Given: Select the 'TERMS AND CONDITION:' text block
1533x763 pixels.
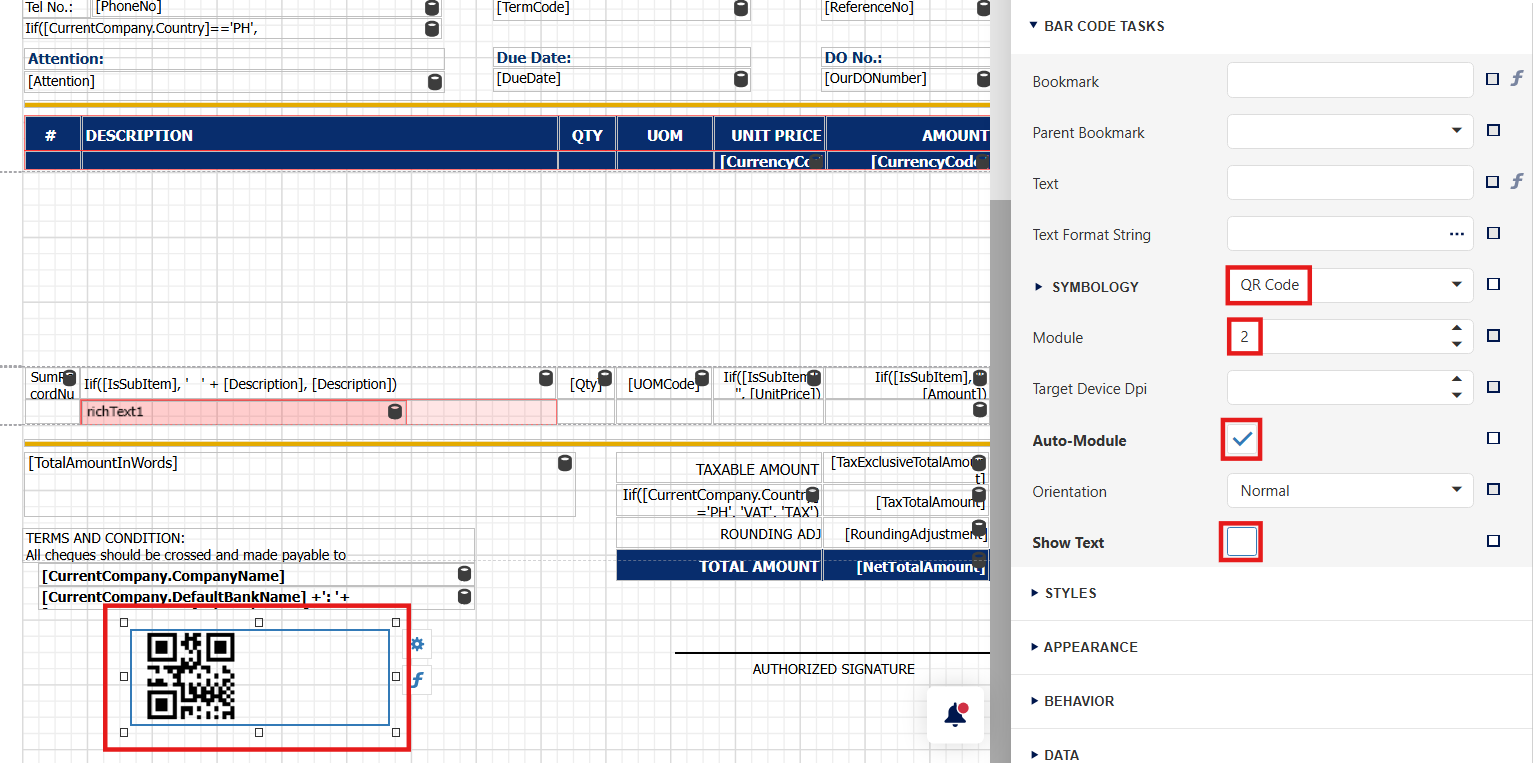Looking at the screenshot, I should pos(249,546).
